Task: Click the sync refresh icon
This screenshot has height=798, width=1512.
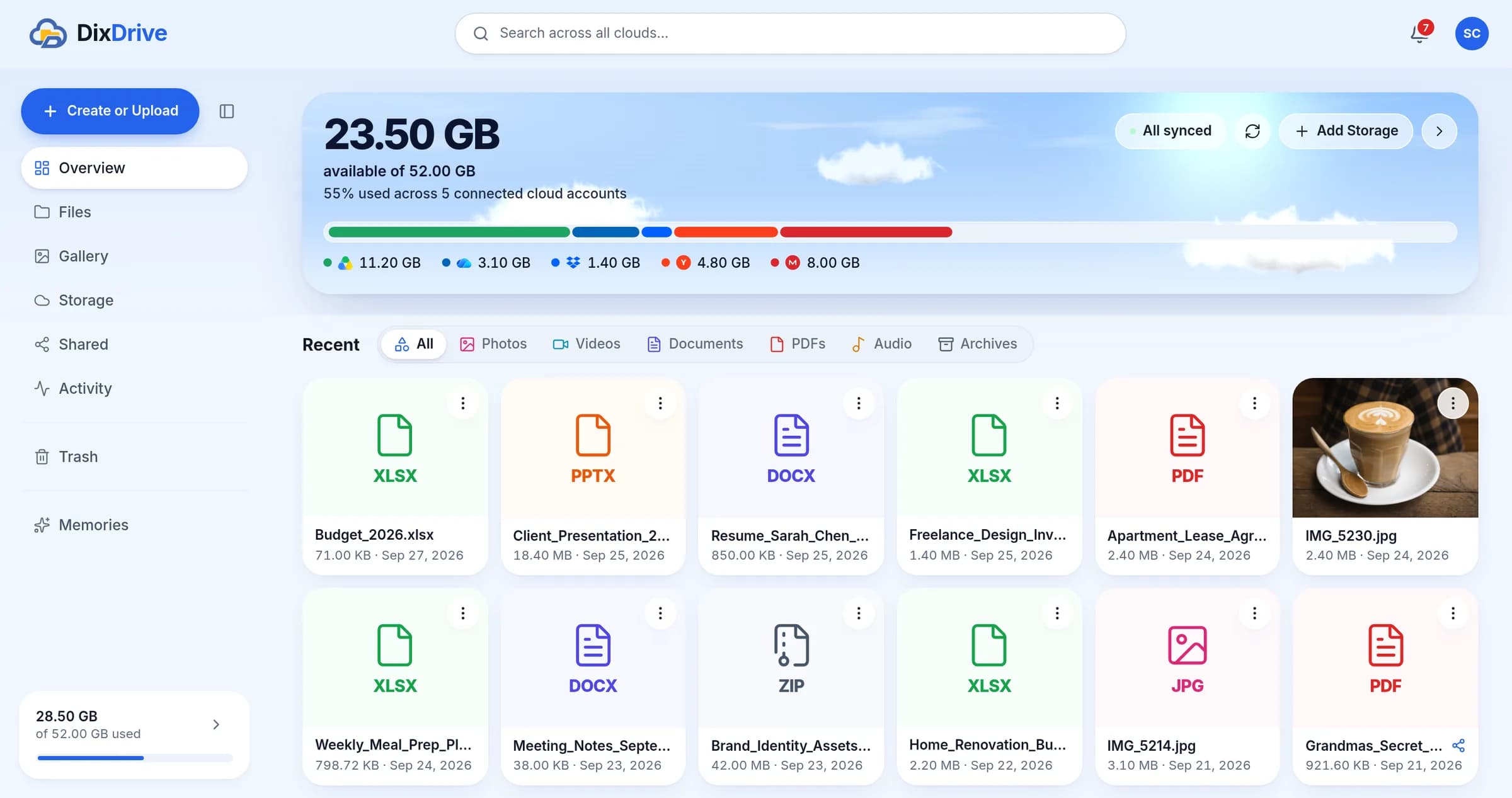Action: click(1252, 131)
